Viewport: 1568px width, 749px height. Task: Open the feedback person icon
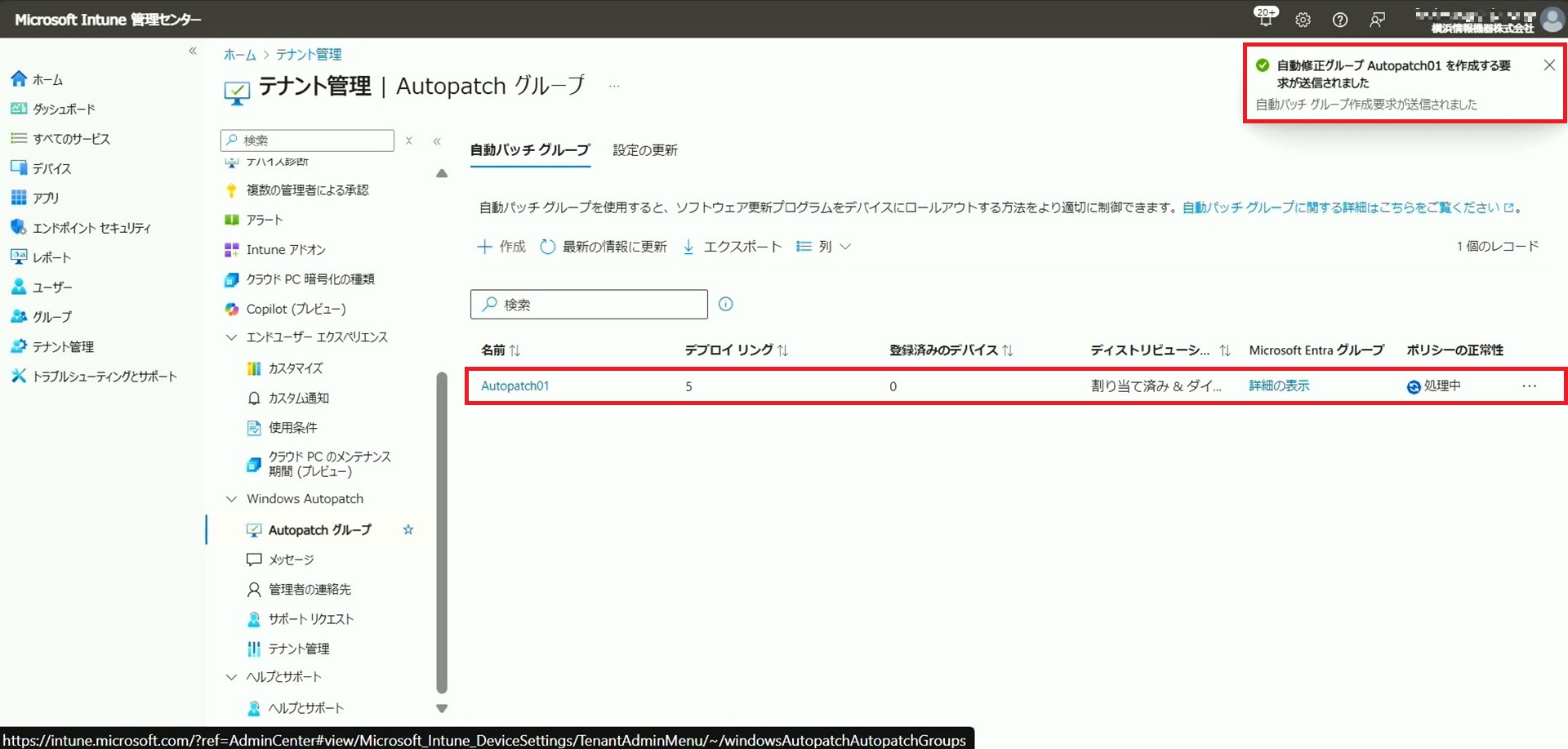1378,20
